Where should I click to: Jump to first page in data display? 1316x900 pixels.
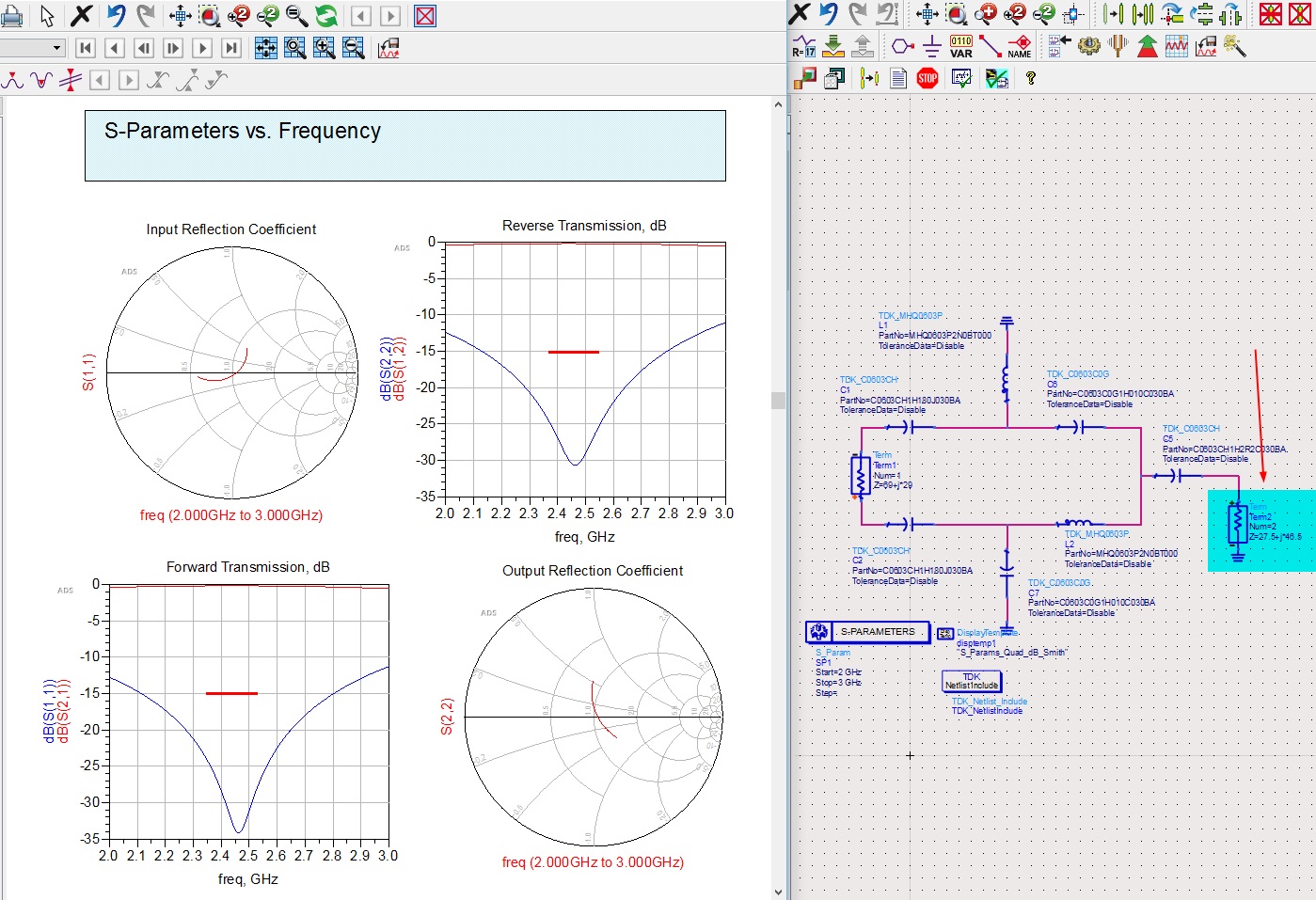tap(85, 48)
